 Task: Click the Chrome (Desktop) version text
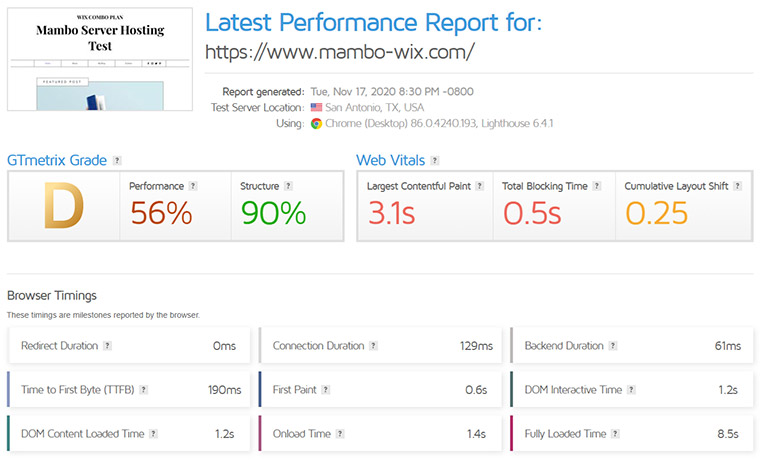point(439,124)
